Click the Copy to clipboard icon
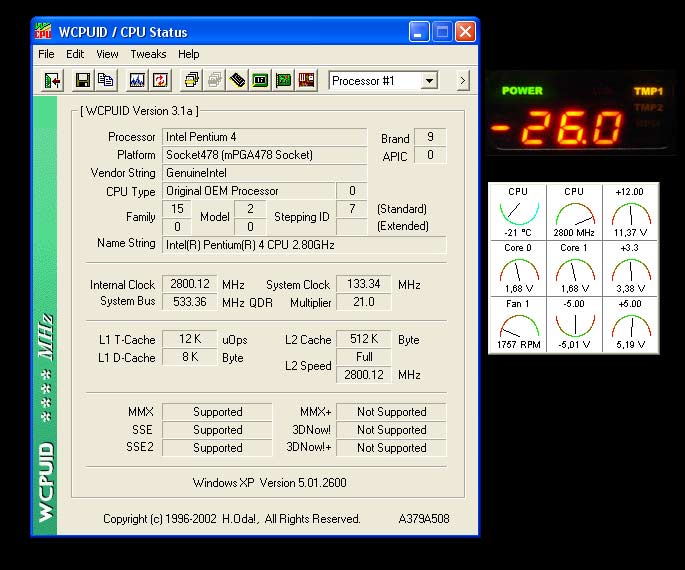Image resolution: width=685 pixels, height=570 pixels. tap(106, 80)
